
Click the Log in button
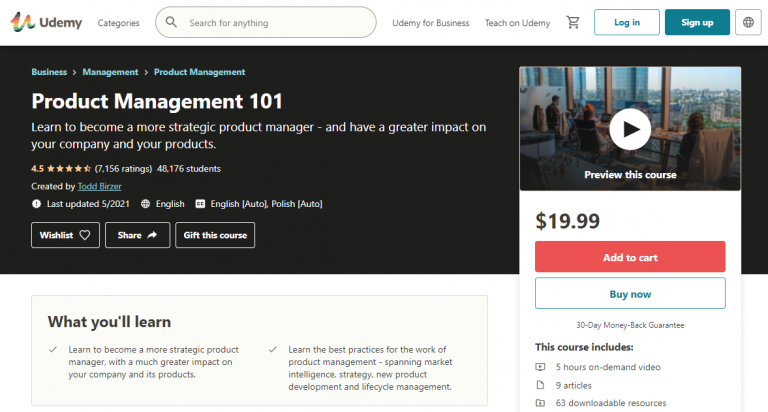(x=626, y=22)
